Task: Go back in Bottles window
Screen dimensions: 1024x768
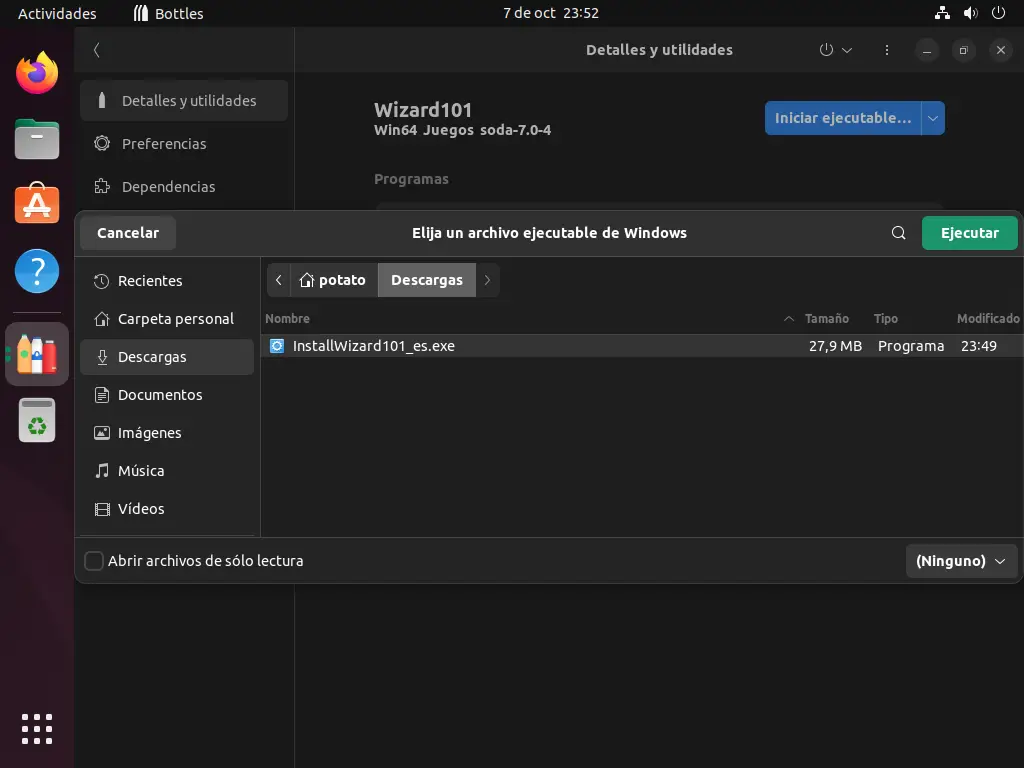Action: coord(97,50)
